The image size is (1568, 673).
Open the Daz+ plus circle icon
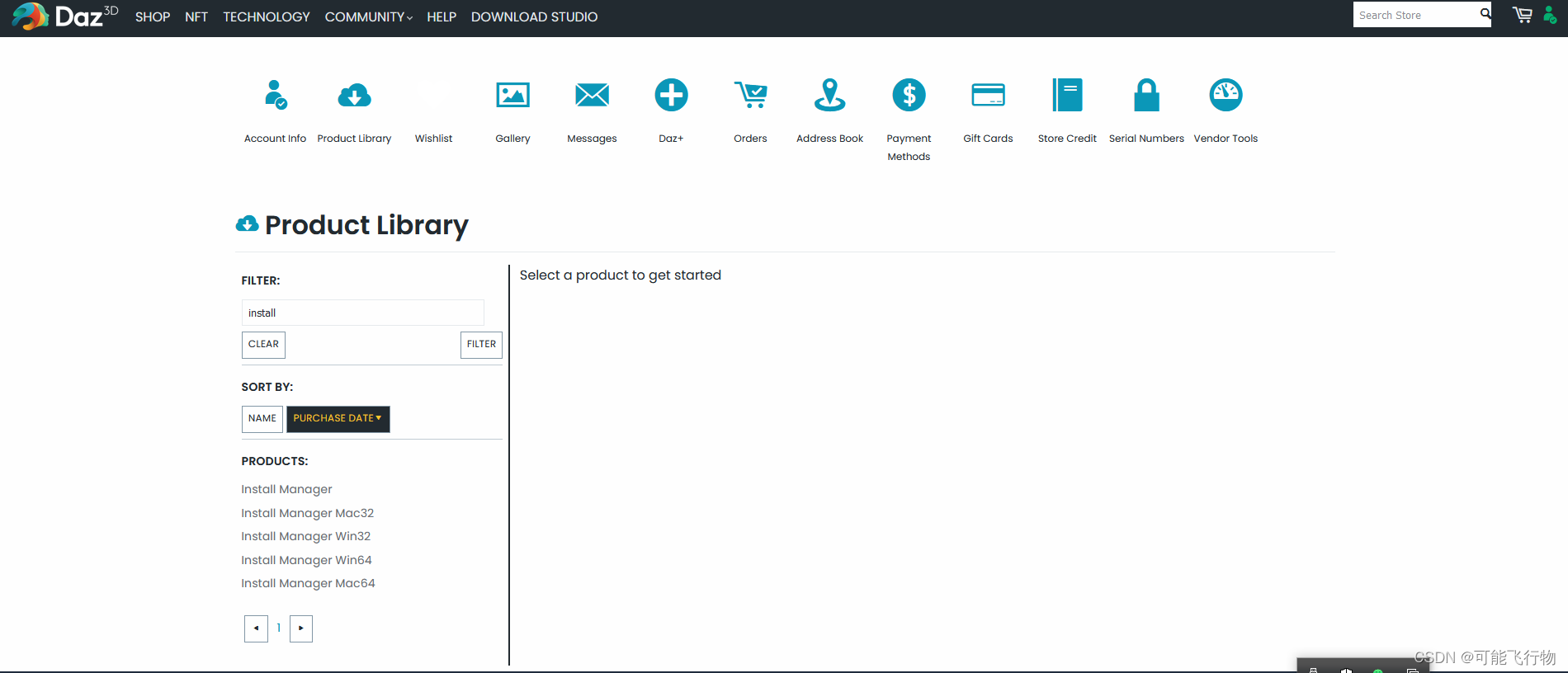(x=671, y=95)
